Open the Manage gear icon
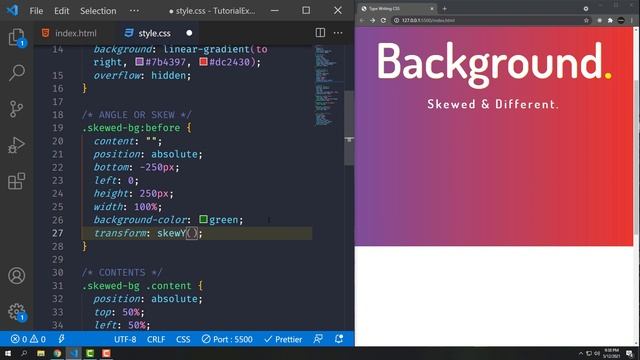Screen dimensions: 640x360 coord(17,312)
